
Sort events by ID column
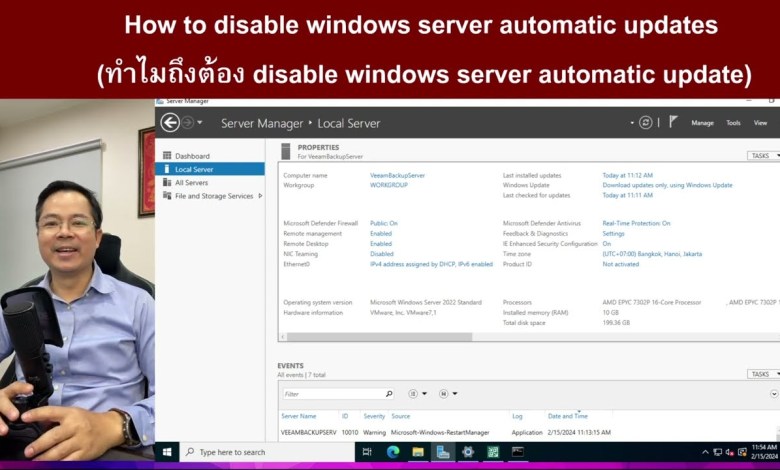tap(345, 416)
